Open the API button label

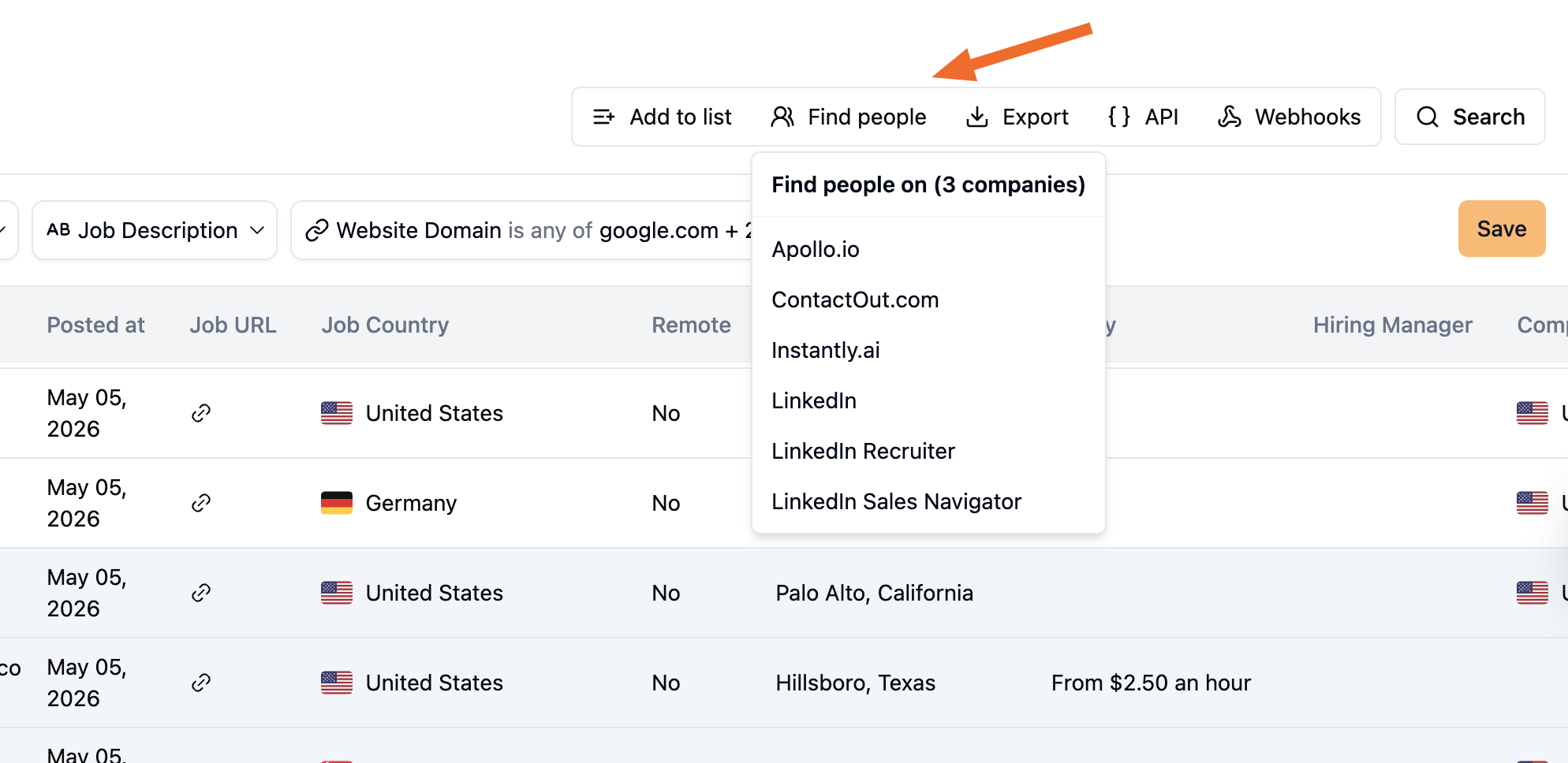pyautogui.click(x=1162, y=117)
